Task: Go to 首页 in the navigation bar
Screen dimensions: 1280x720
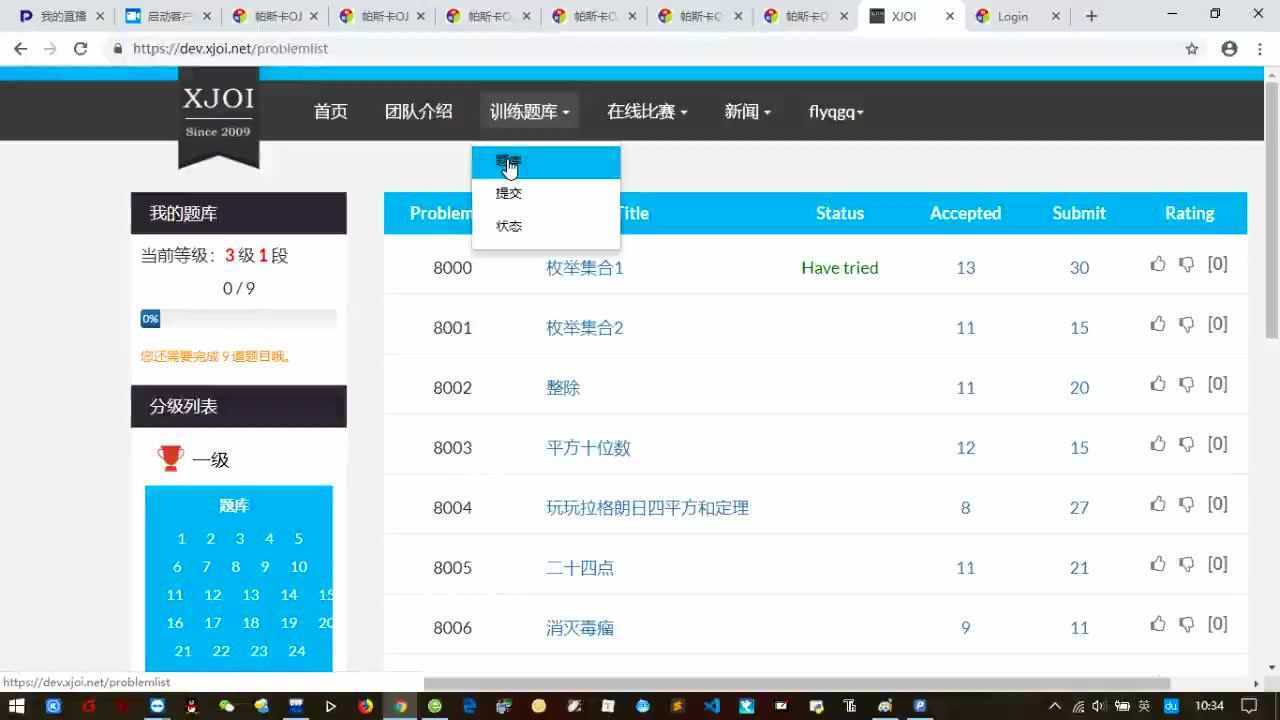Action: pos(330,112)
